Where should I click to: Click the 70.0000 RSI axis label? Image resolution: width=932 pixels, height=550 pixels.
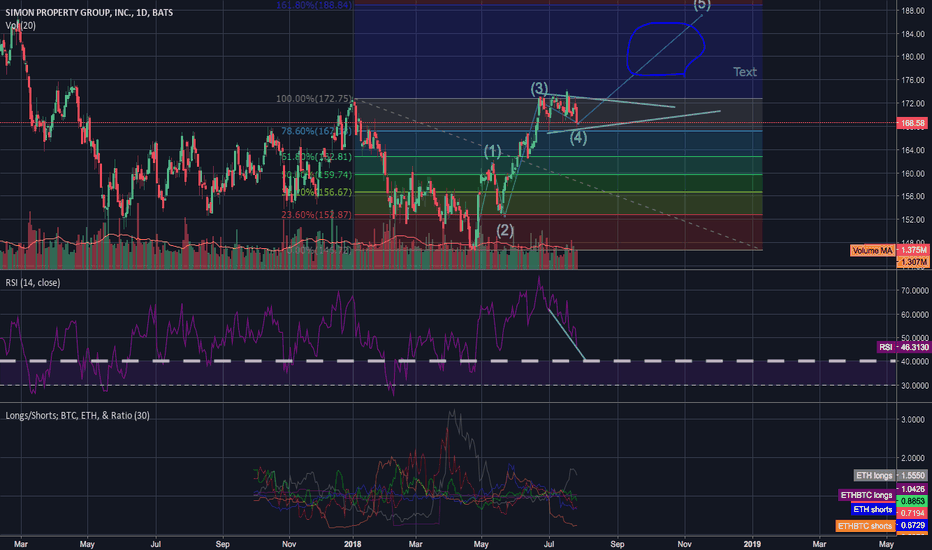(914, 291)
